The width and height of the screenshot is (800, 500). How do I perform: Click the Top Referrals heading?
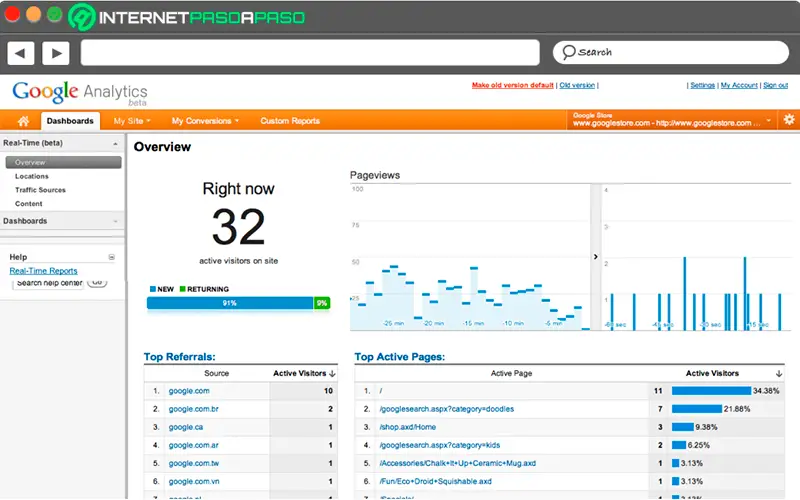point(180,357)
